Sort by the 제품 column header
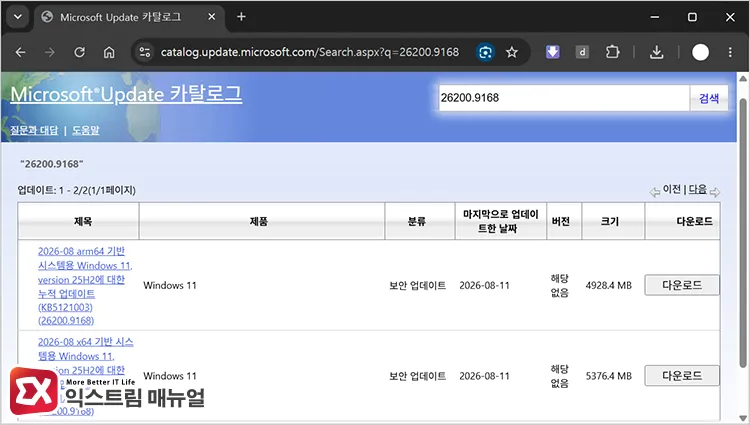 [x=262, y=221]
